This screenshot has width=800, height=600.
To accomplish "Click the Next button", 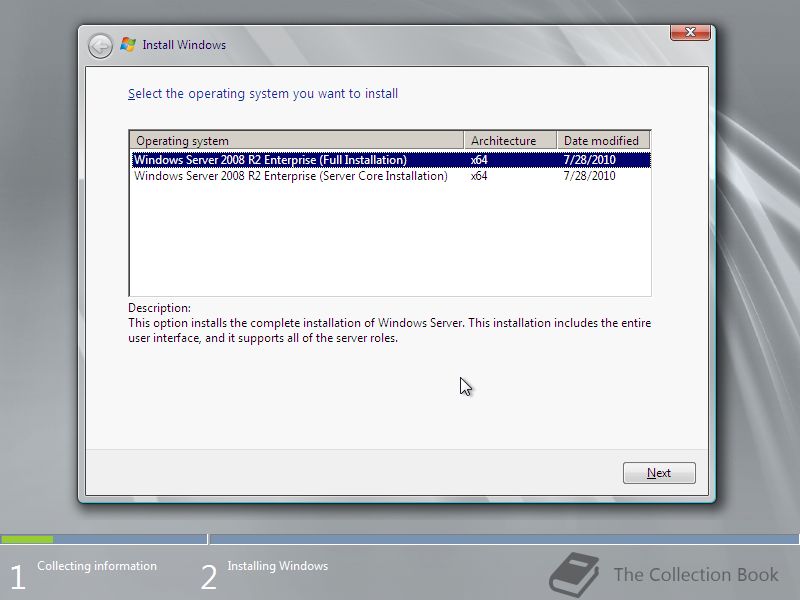I will [x=659, y=473].
